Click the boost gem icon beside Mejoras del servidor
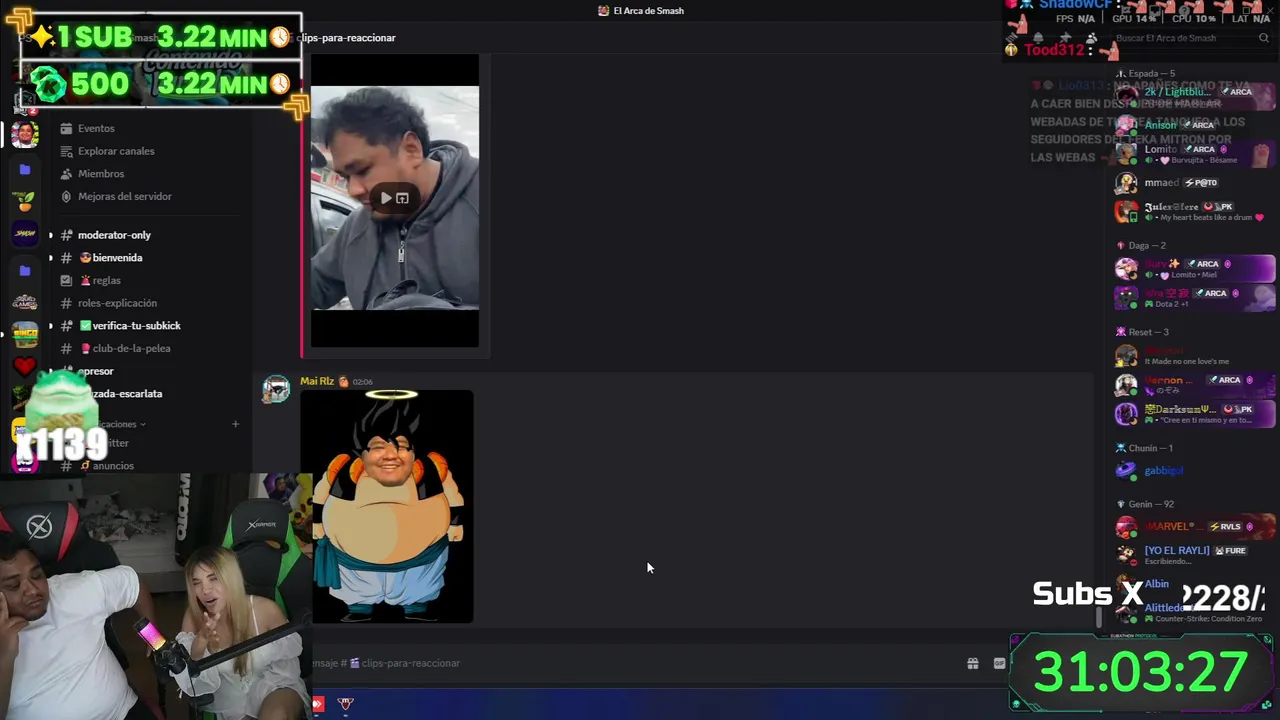The width and height of the screenshot is (1280, 720). [x=66, y=197]
